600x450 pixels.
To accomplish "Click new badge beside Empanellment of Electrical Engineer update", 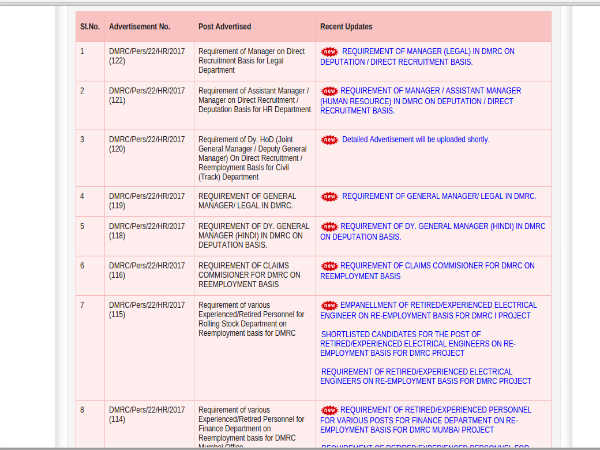I will (329, 306).
